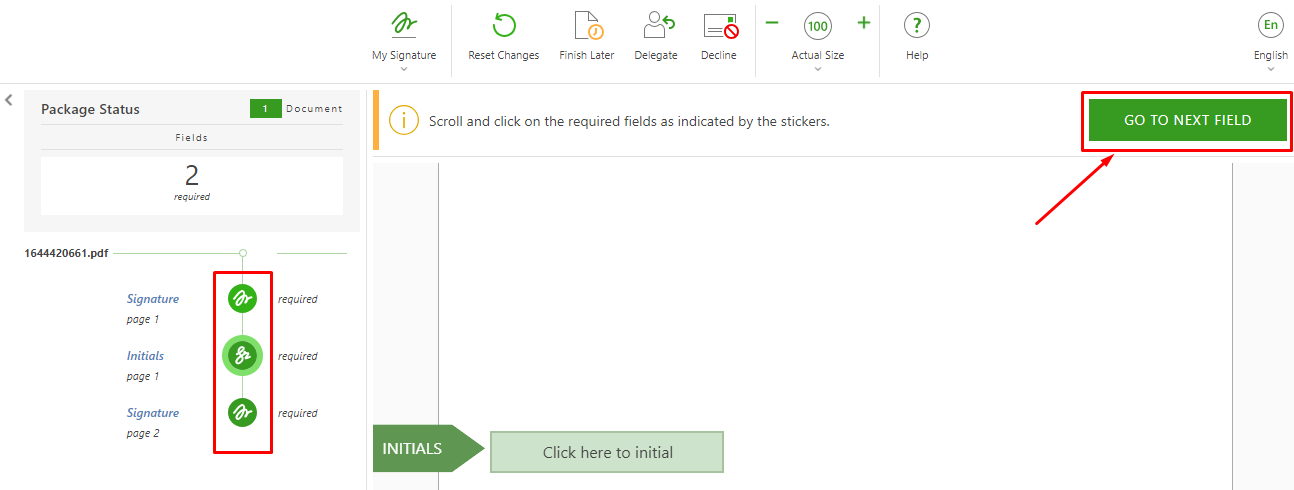
Task: Zoom out with the minus icon
Action: [772, 23]
